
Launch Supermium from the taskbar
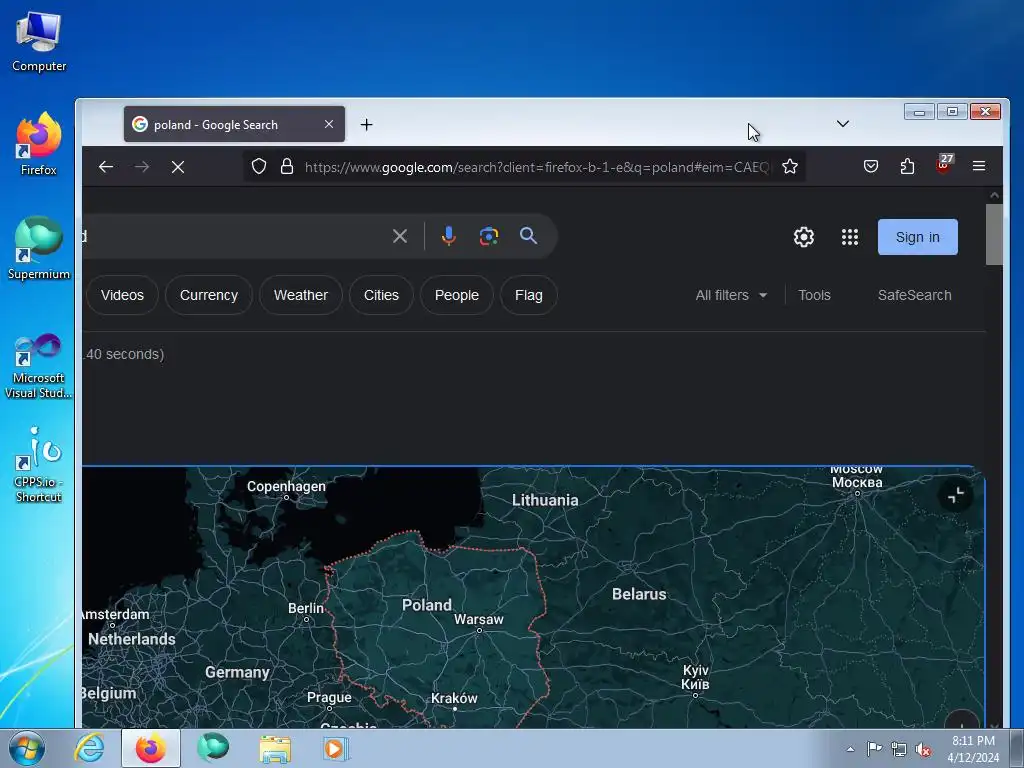click(213, 748)
